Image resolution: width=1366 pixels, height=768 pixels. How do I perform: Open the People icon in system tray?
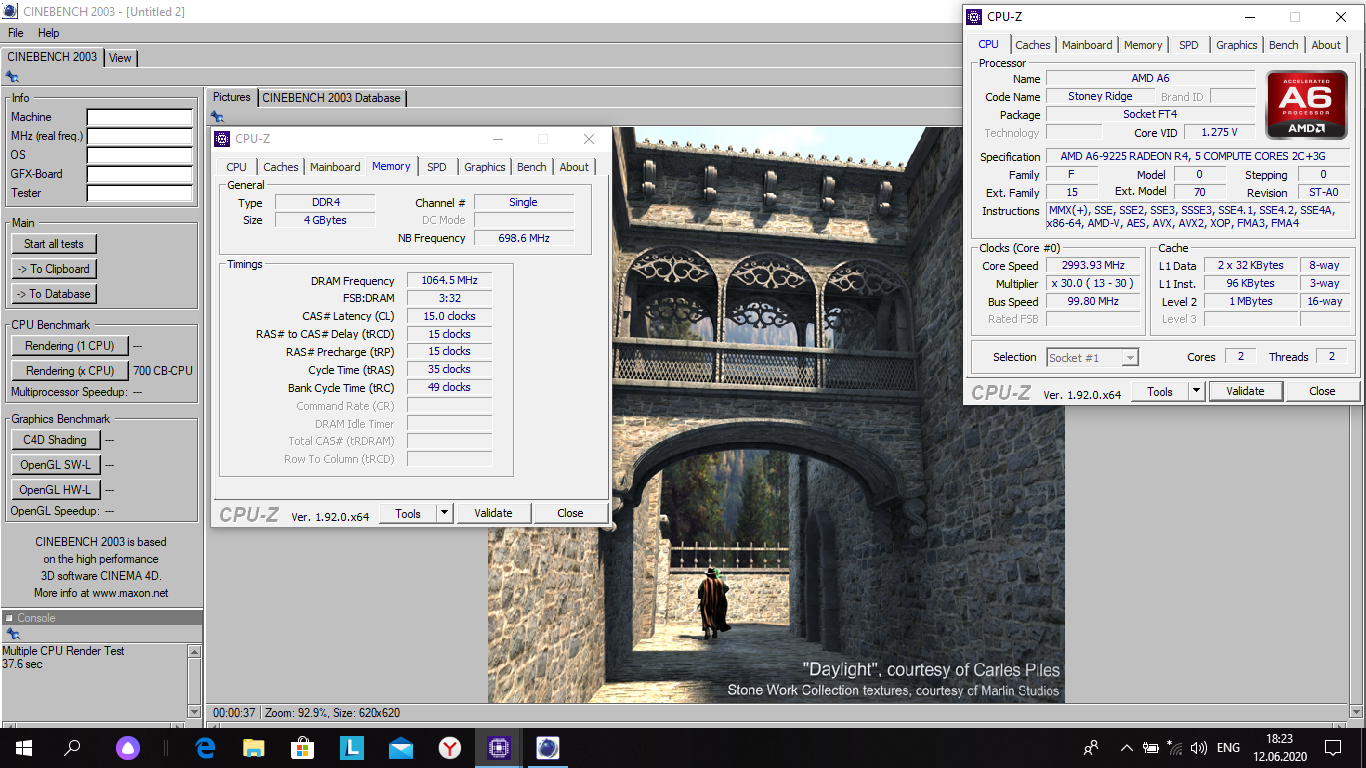1091,748
